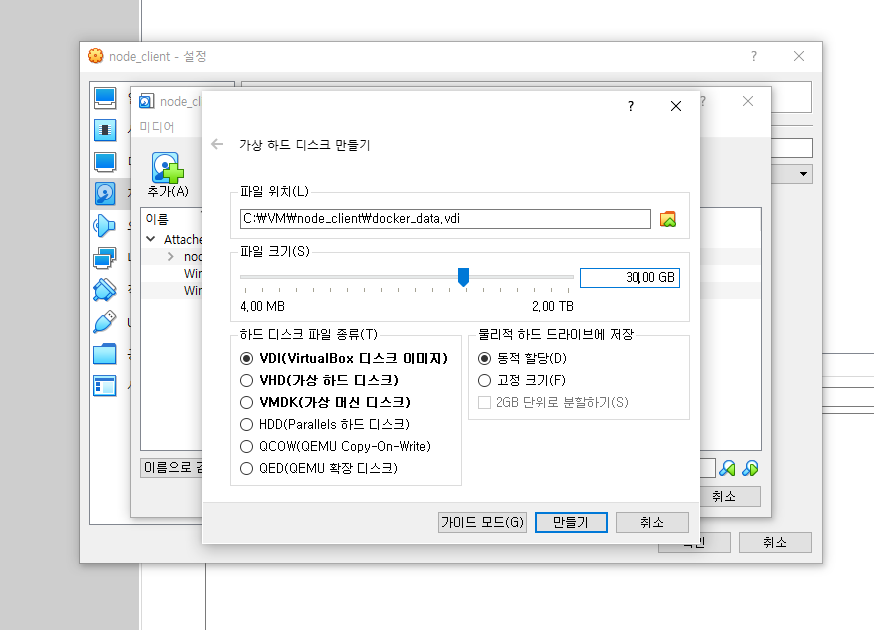Screen dimensions: 874x630
Task: Click the help question mark in wizard
Action: (x=630, y=106)
